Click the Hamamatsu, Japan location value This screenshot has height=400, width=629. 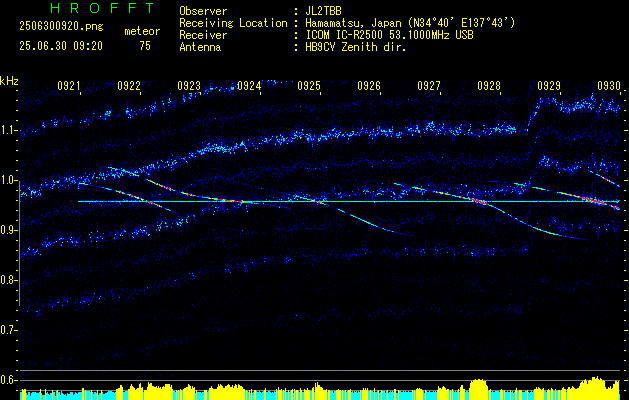coord(410,23)
